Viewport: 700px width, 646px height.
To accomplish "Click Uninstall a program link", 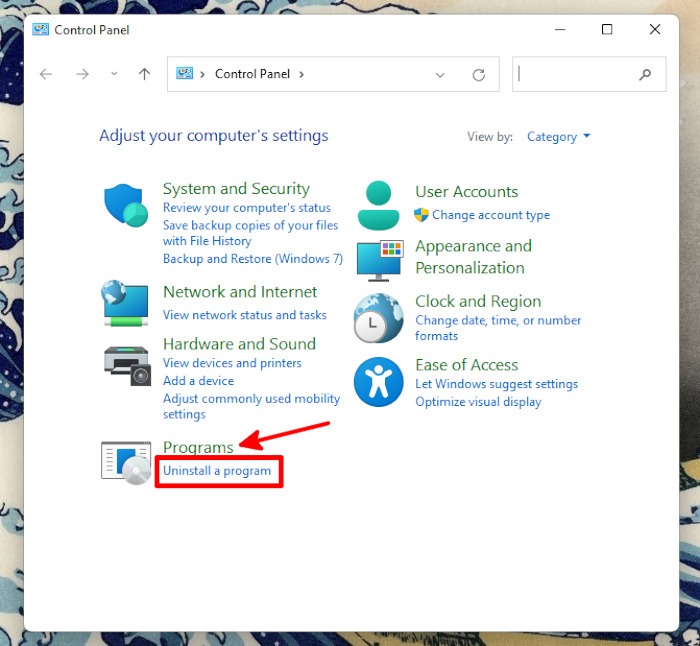I will click(x=217, y=471).
